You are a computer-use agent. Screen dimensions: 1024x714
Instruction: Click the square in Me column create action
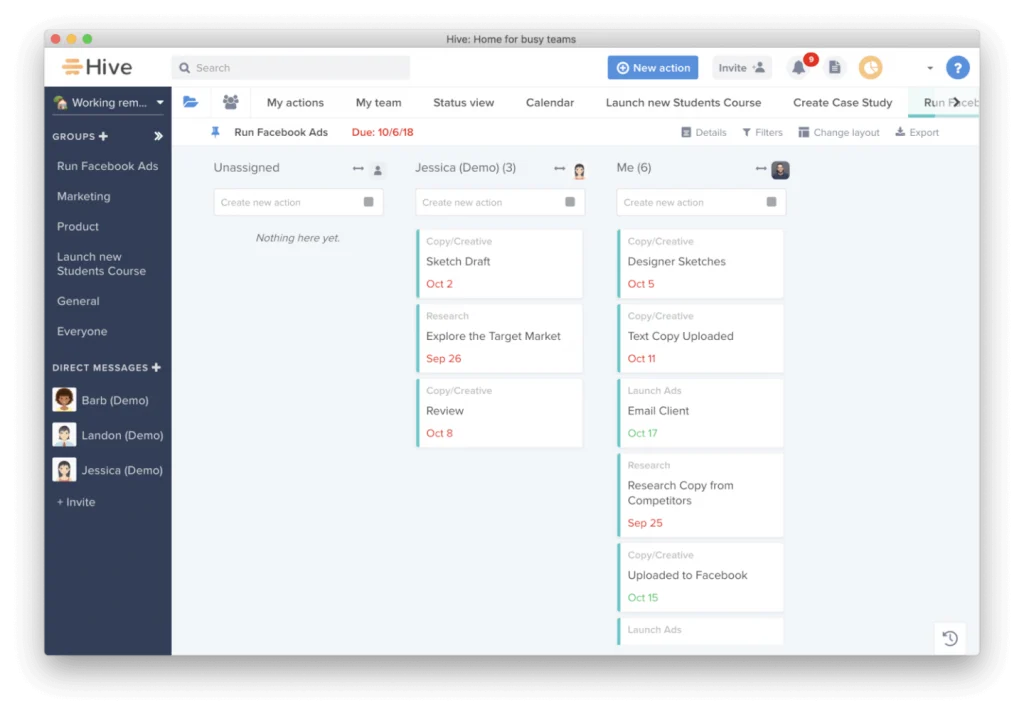coord(771,202)
